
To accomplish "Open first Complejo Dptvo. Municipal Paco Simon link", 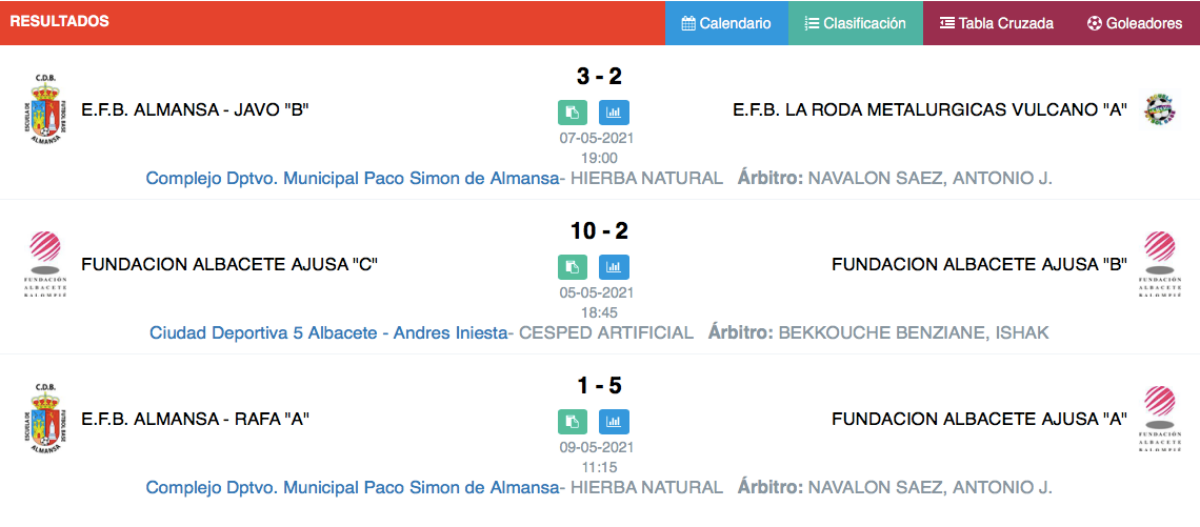I will [352, 178].
